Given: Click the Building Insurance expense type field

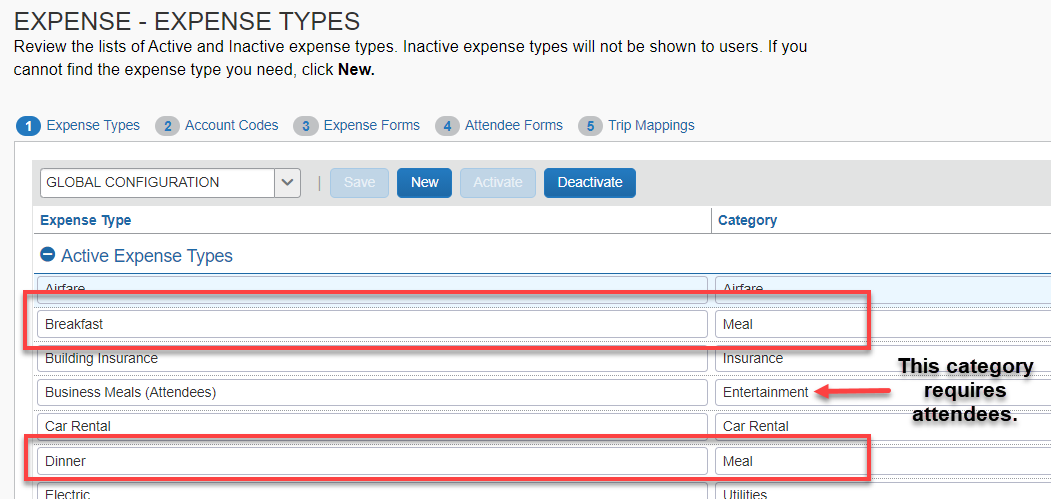Looking at the screenshot, I should click(x=372, y=358).
